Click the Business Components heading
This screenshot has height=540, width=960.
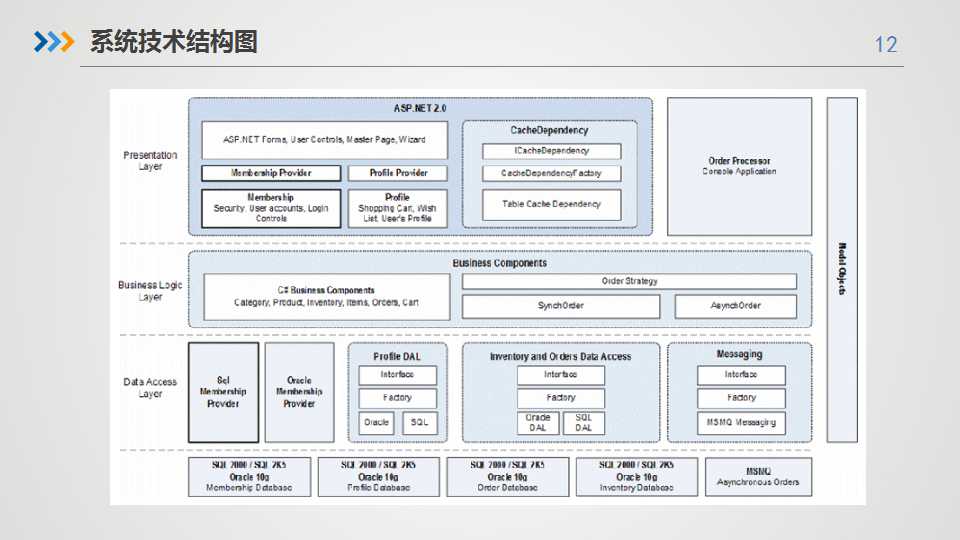[x=500, y=263]
